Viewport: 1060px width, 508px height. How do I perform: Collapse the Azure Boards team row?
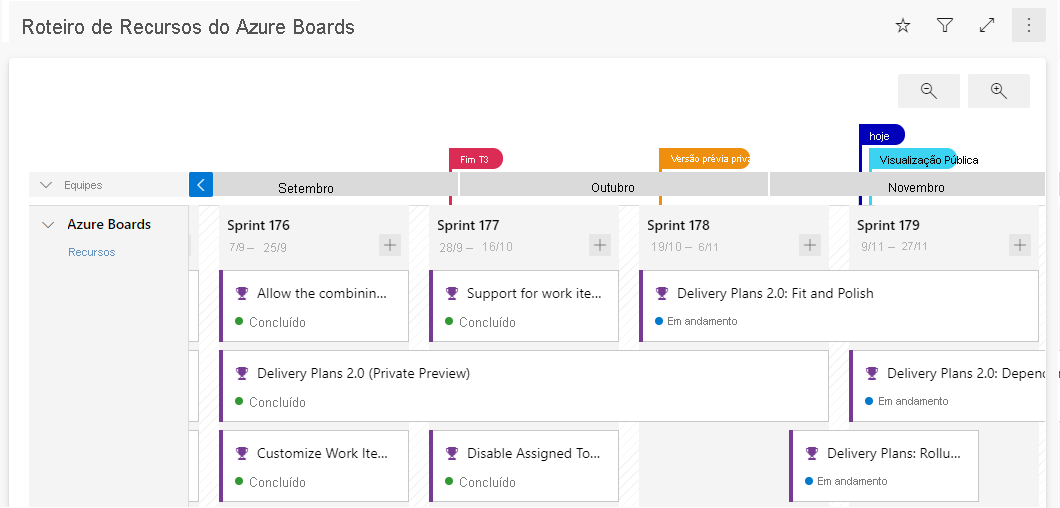(47, 225)
